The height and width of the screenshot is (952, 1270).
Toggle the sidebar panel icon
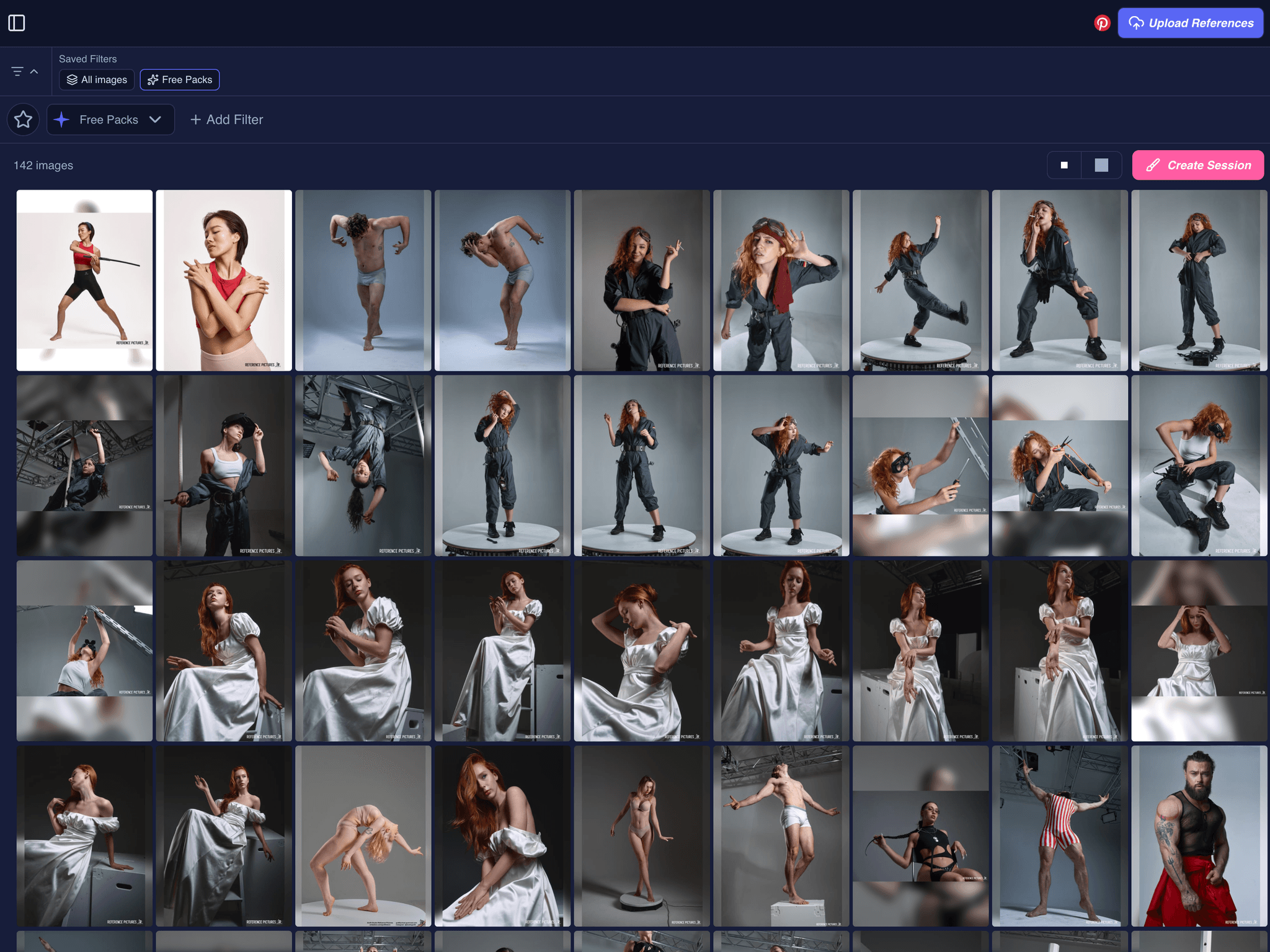pos(17,23)
